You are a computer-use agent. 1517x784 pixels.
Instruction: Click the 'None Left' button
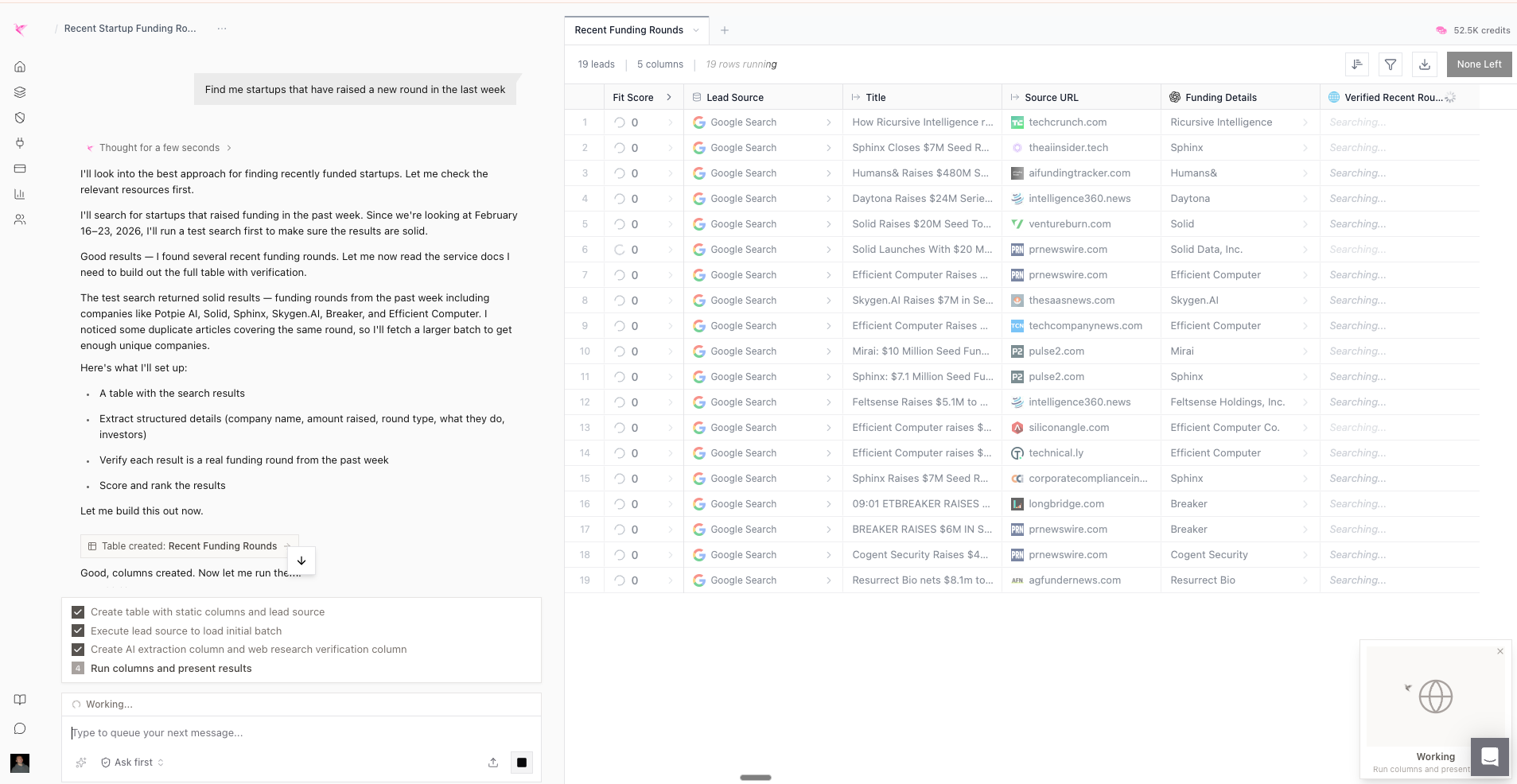click(x=1479, y=64)
